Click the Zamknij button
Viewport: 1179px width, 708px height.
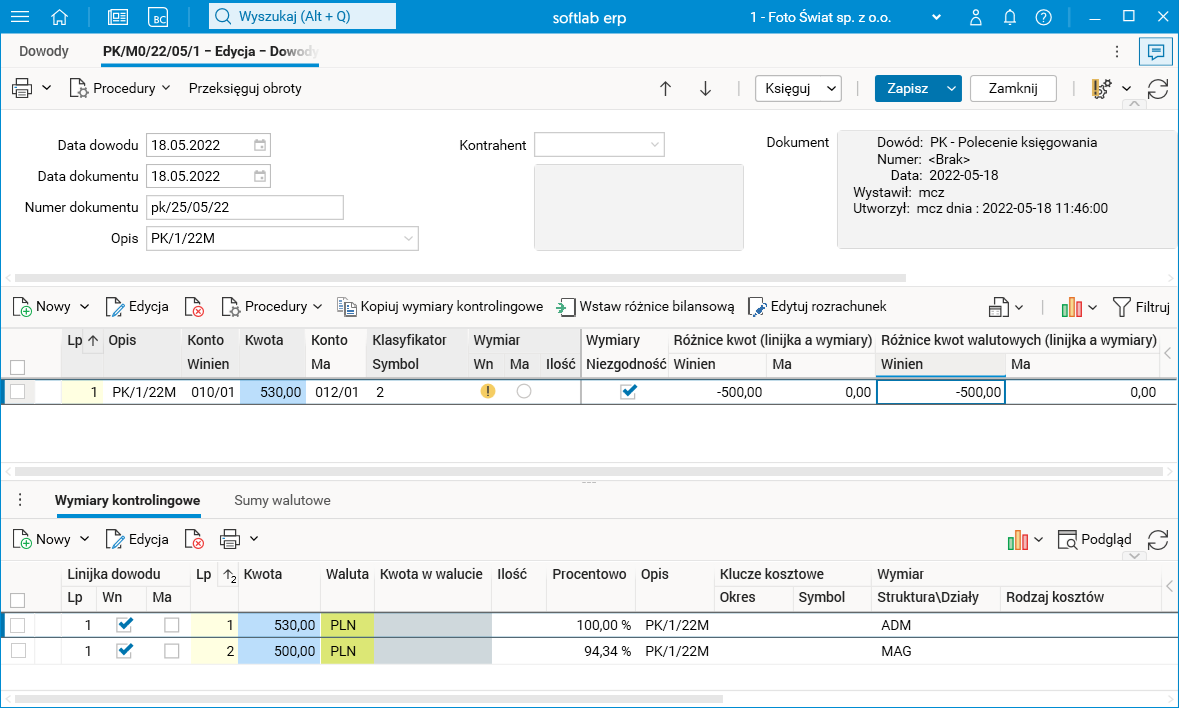[x=1012, y=88]
